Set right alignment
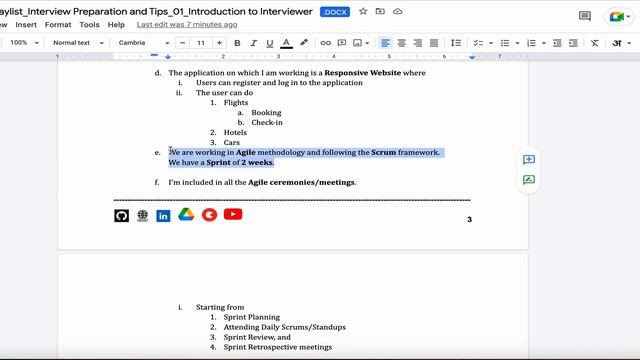Viewport: 640px width, 360px height. [418, 43]
